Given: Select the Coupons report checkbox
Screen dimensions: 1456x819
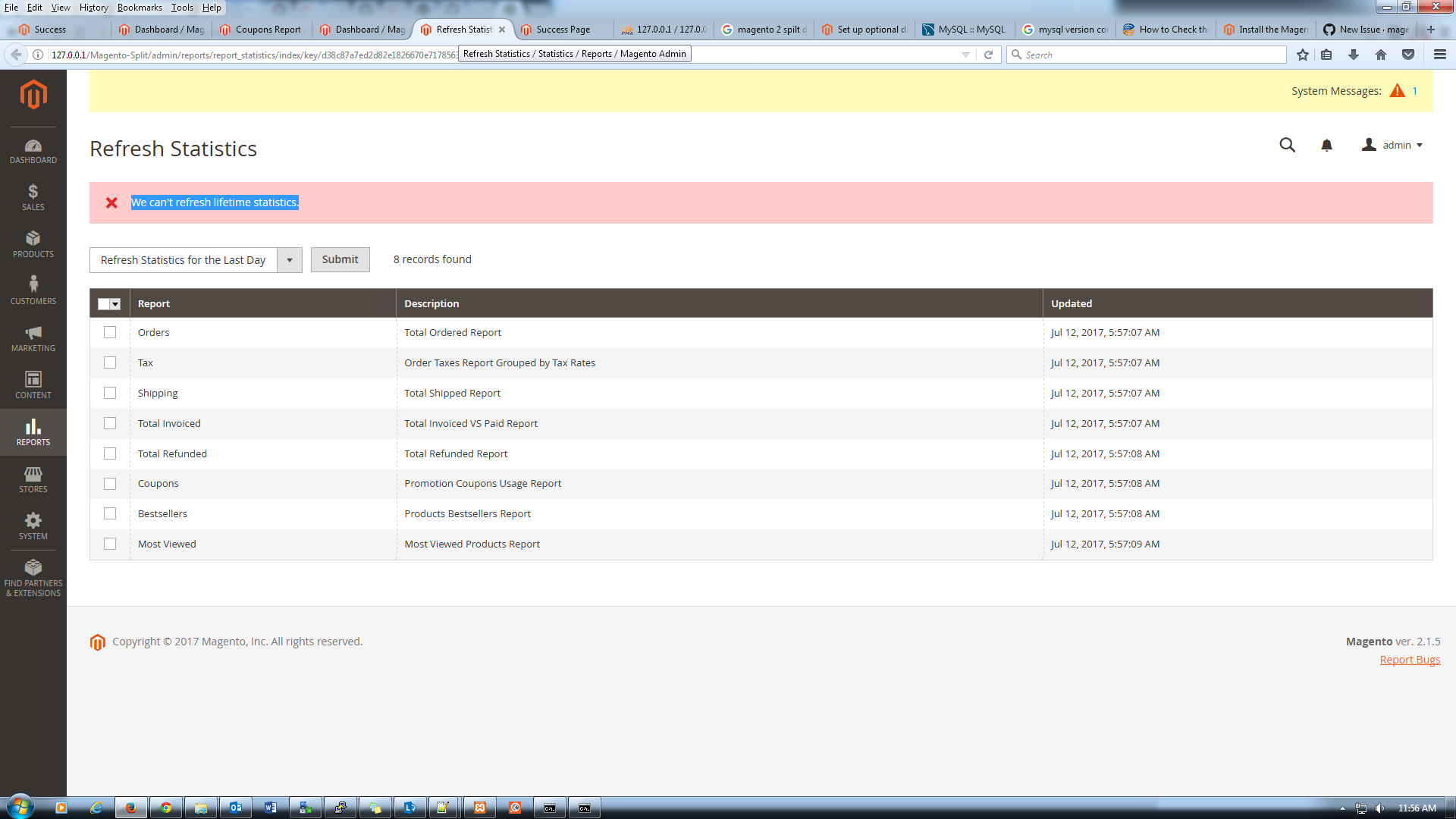Looking at the screenshot, I should point(110,484).
